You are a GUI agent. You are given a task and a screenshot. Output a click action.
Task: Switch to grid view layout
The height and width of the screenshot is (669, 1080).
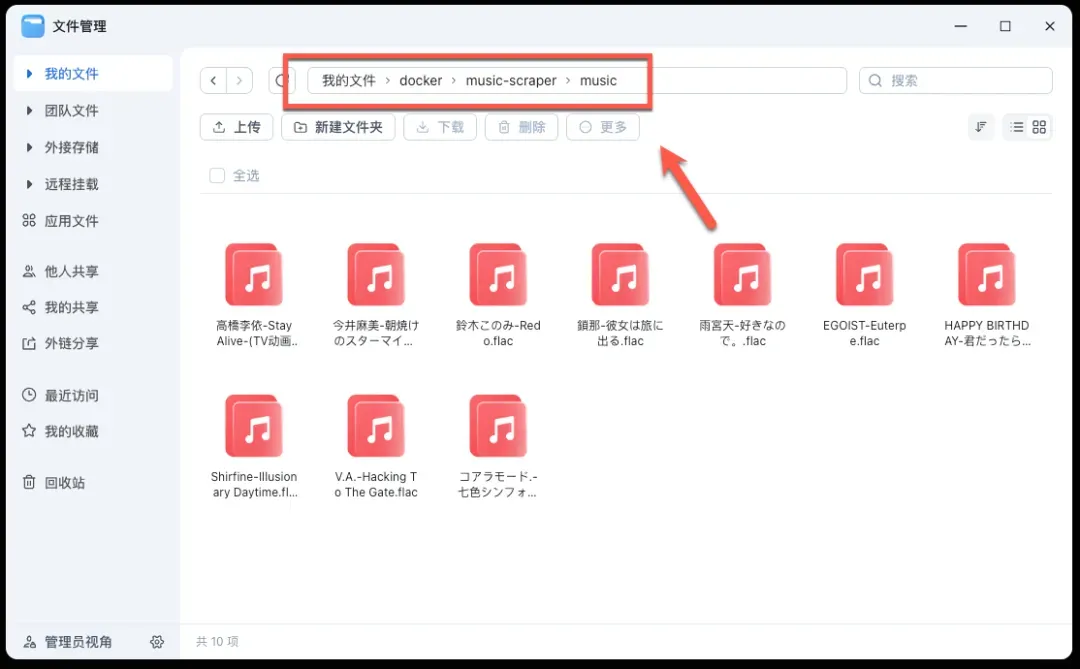coord(1039,127)
